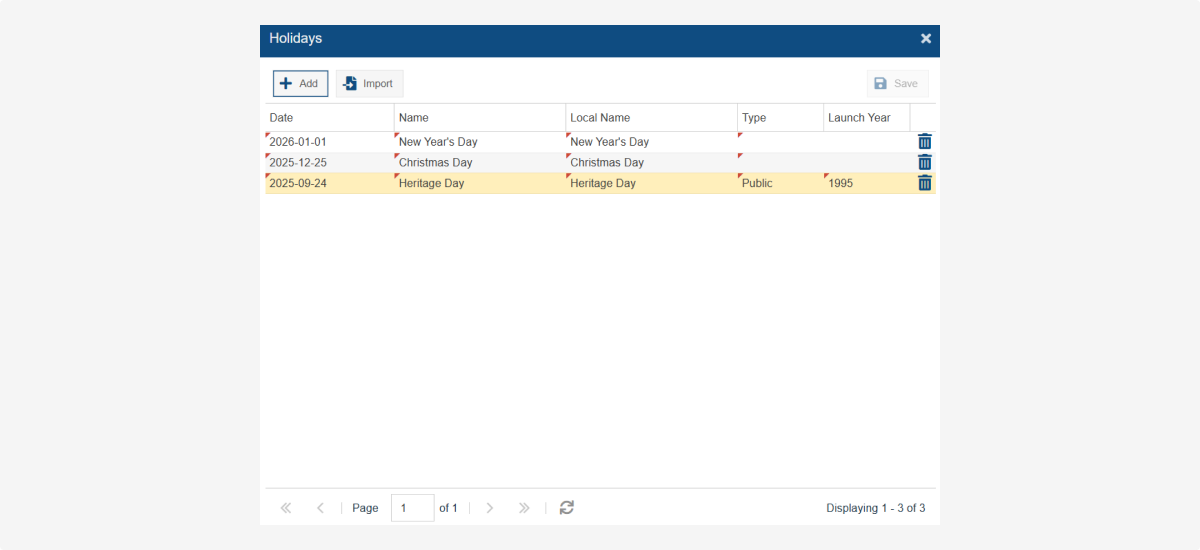
Task: Refresh the holidays grid
Action: coord(566,508)
